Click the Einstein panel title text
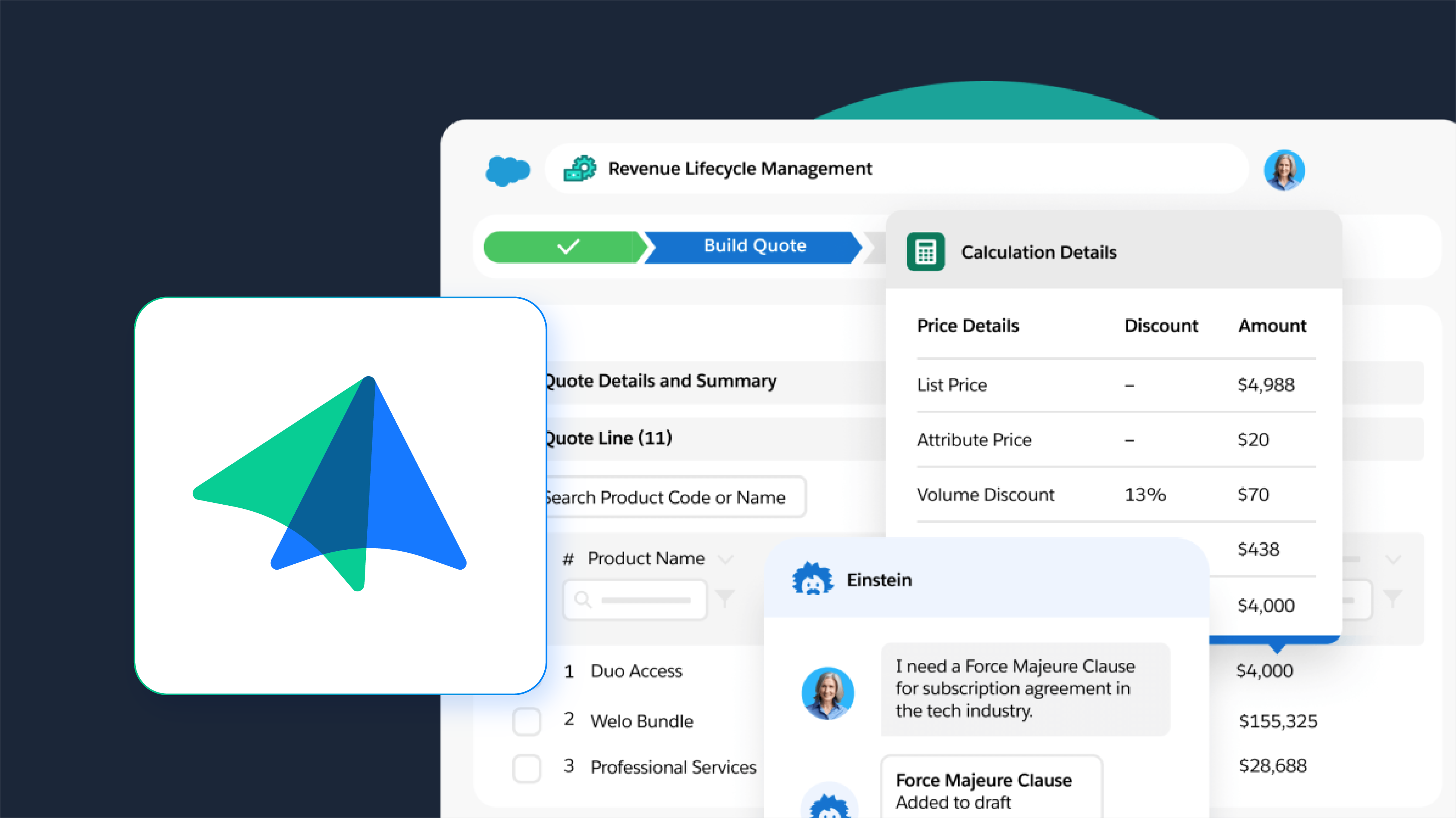 879,580
